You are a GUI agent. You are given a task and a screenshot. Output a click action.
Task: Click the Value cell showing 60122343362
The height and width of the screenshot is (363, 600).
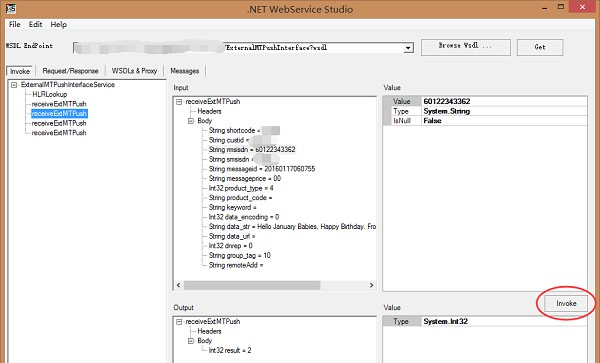504,101
